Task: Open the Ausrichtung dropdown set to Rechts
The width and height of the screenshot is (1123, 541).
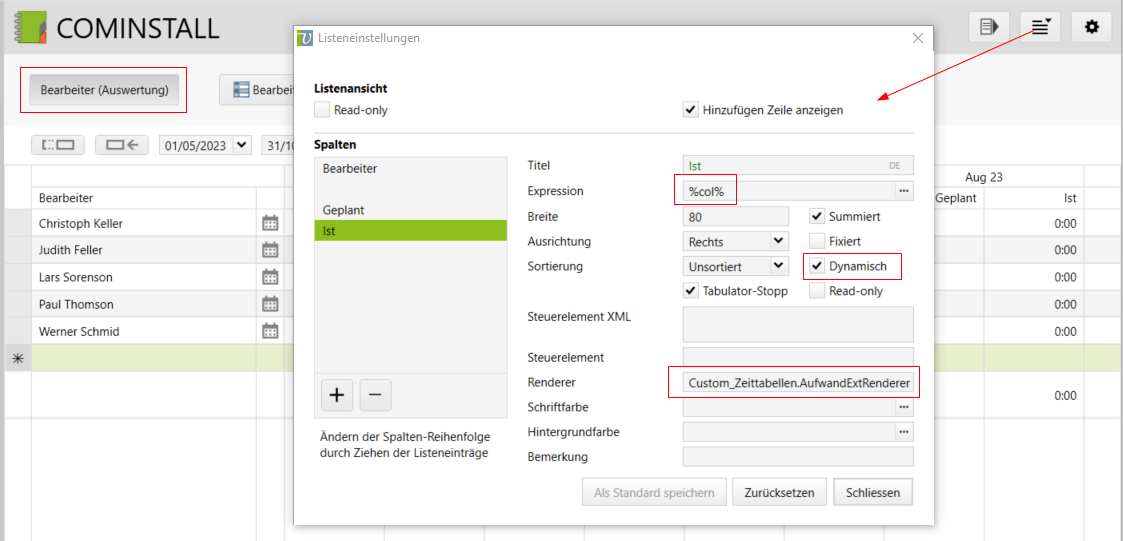Action: tap(778, 241)
